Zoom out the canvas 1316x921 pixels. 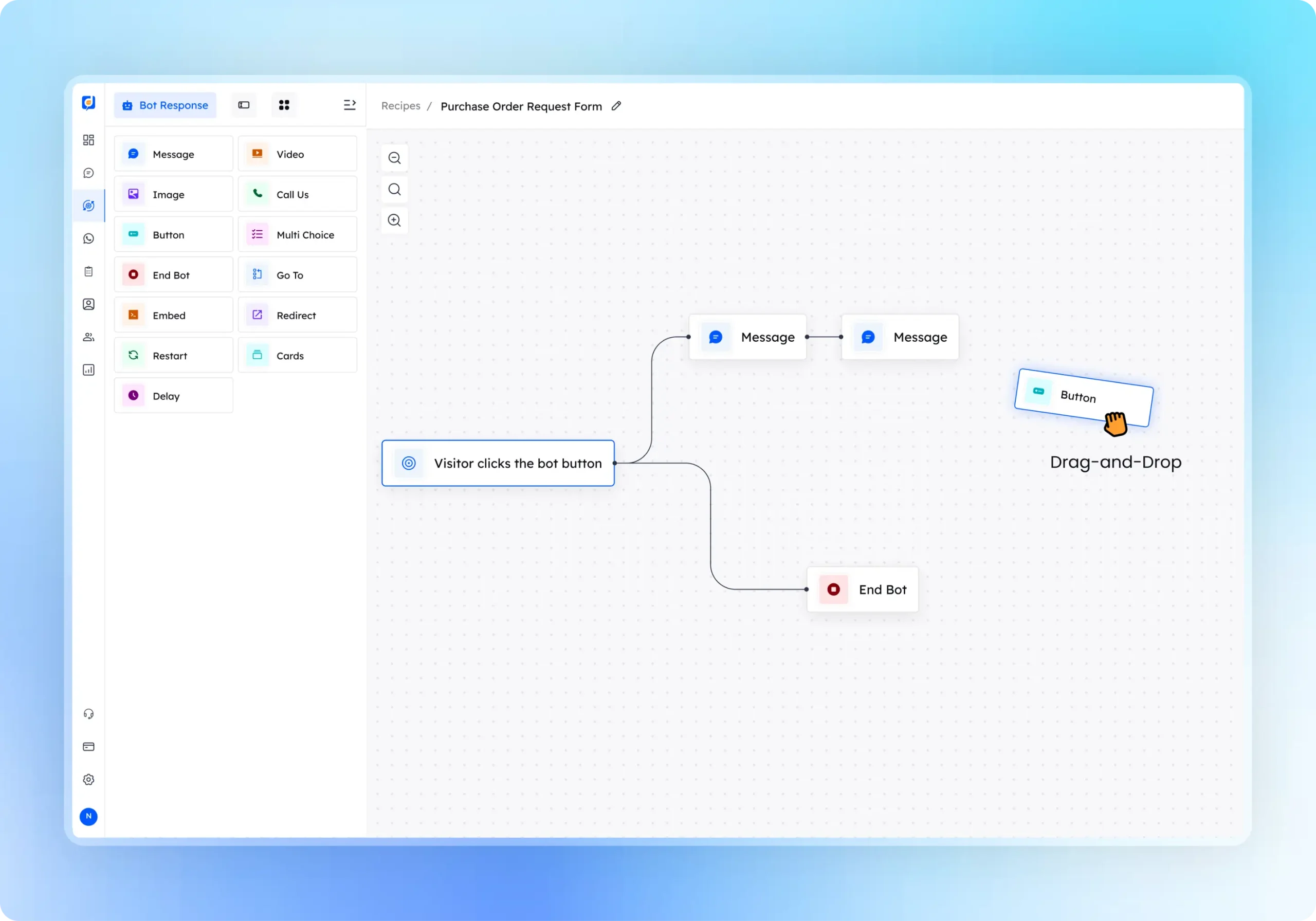coord(394,158)
